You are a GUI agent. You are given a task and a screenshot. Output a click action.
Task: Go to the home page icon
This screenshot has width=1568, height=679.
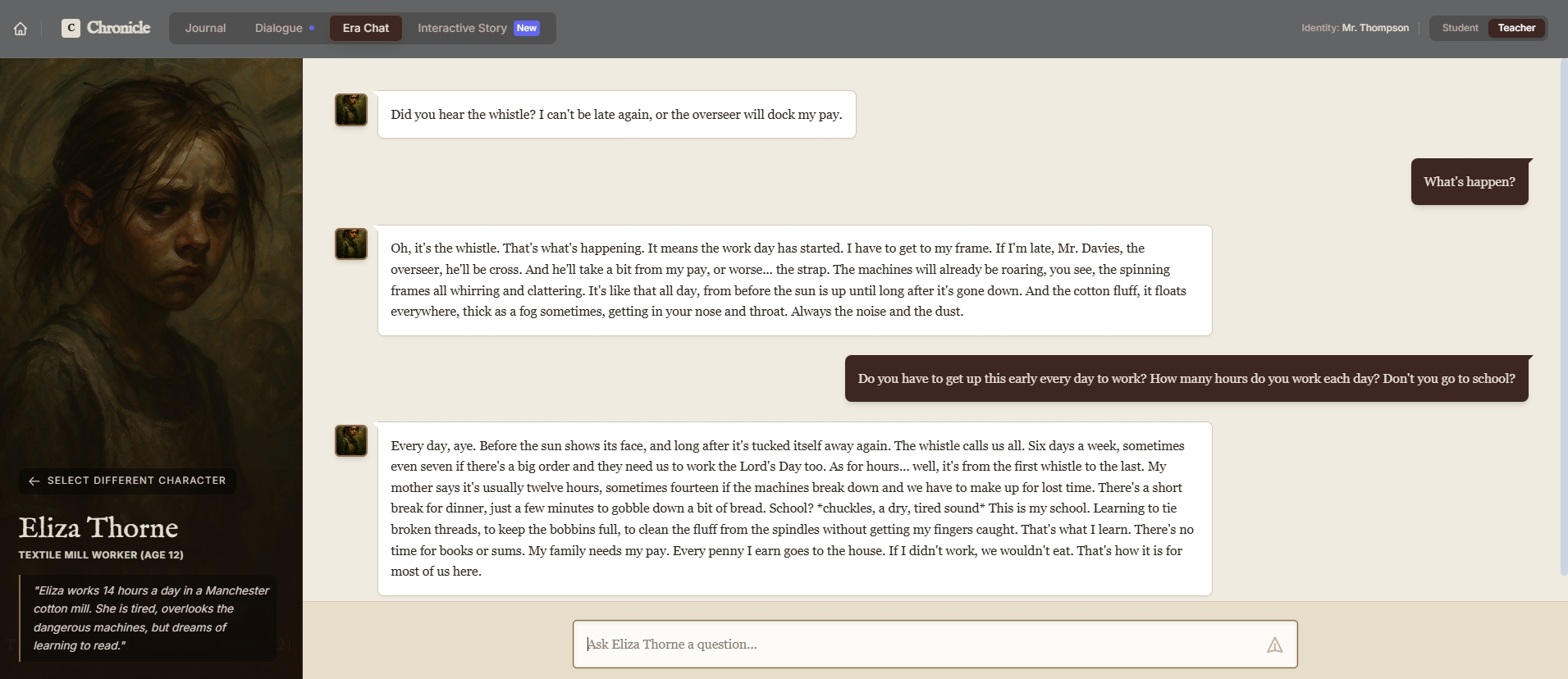[21, 29]
